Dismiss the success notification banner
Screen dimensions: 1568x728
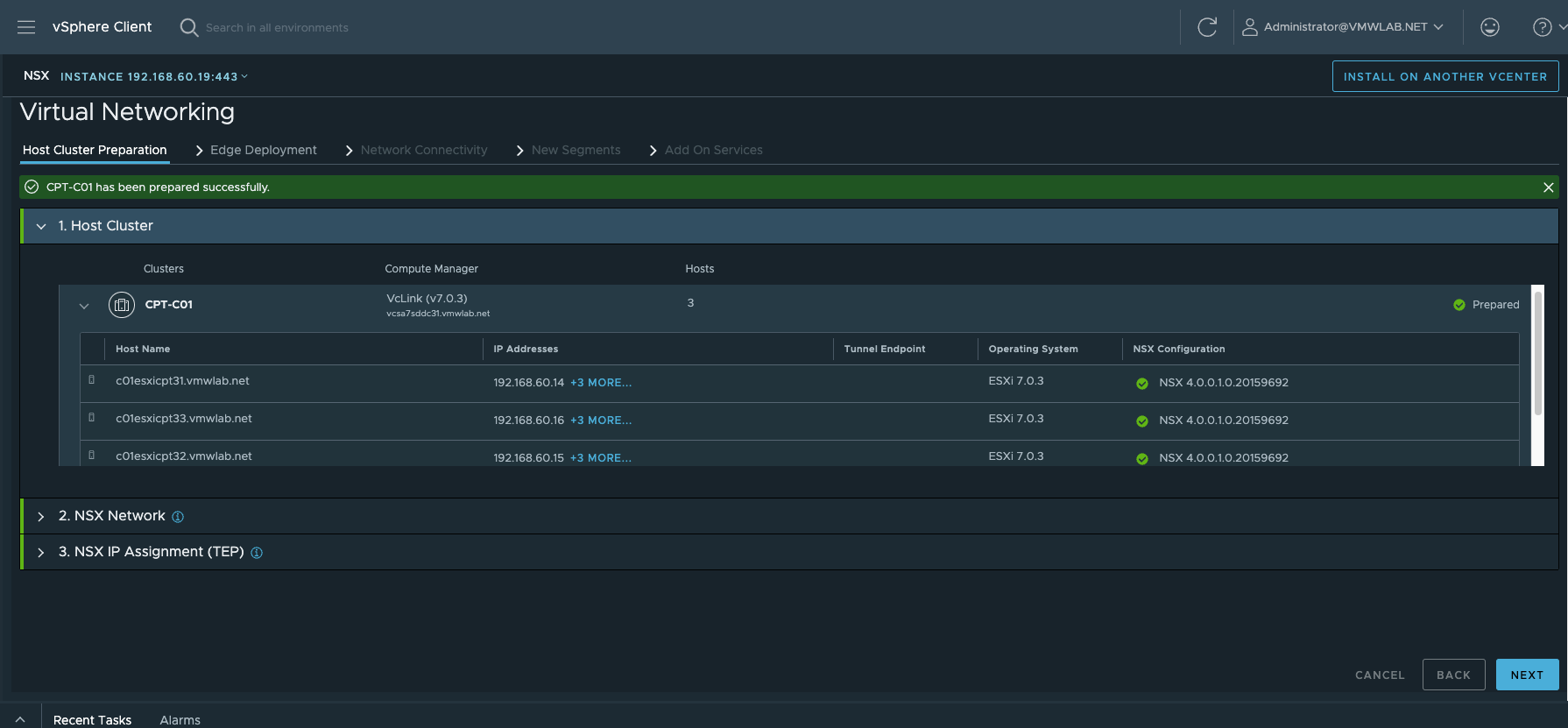pyautogui.click(x=1548, y=187)
